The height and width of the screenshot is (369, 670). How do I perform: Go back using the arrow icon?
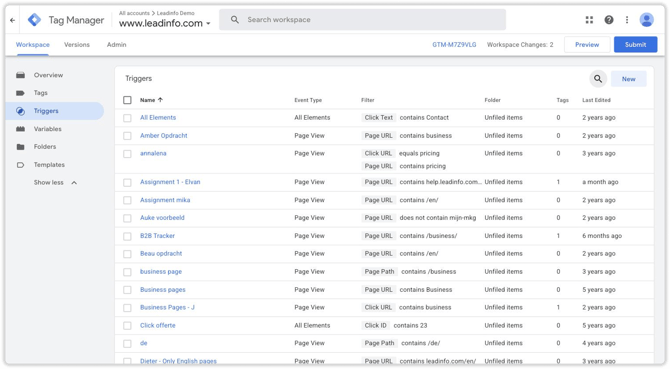click(12, 20)
